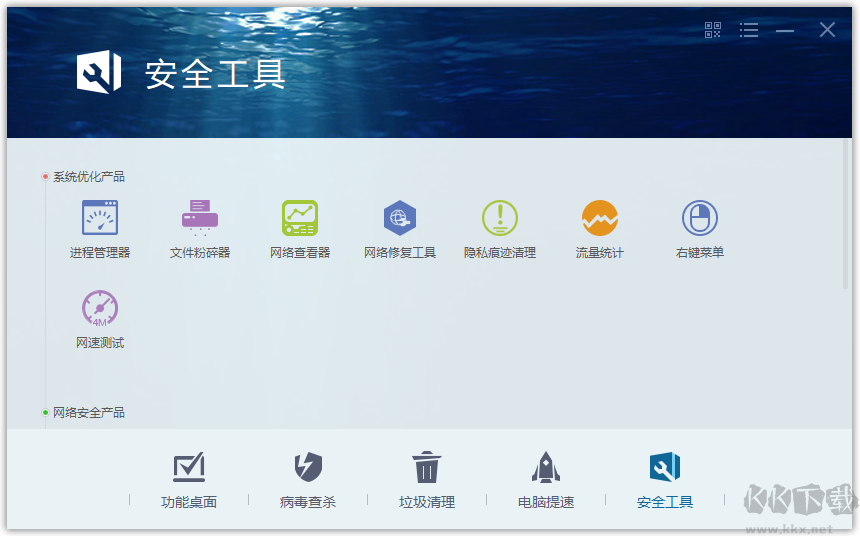Click the vertical scrollbar thumb

845,214
